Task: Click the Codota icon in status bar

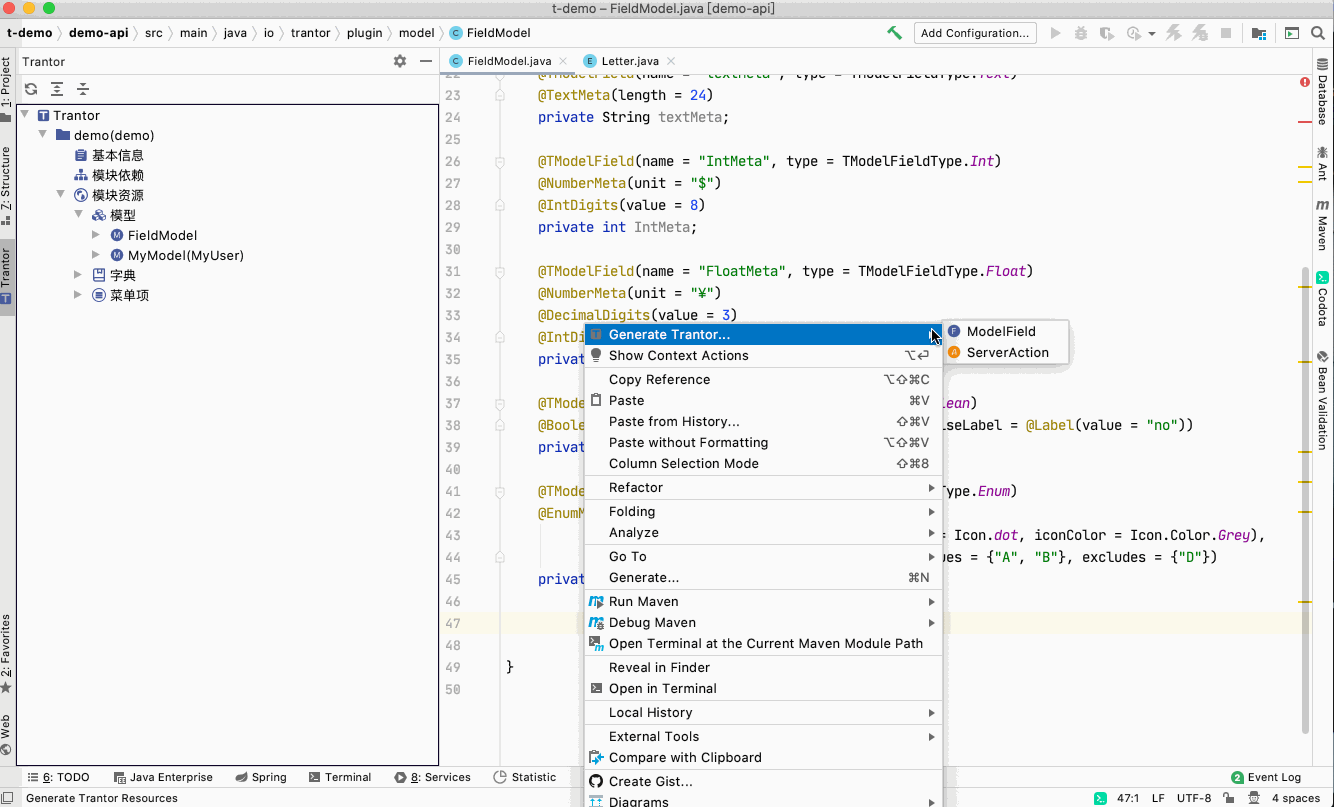Action: point(1100,798)
